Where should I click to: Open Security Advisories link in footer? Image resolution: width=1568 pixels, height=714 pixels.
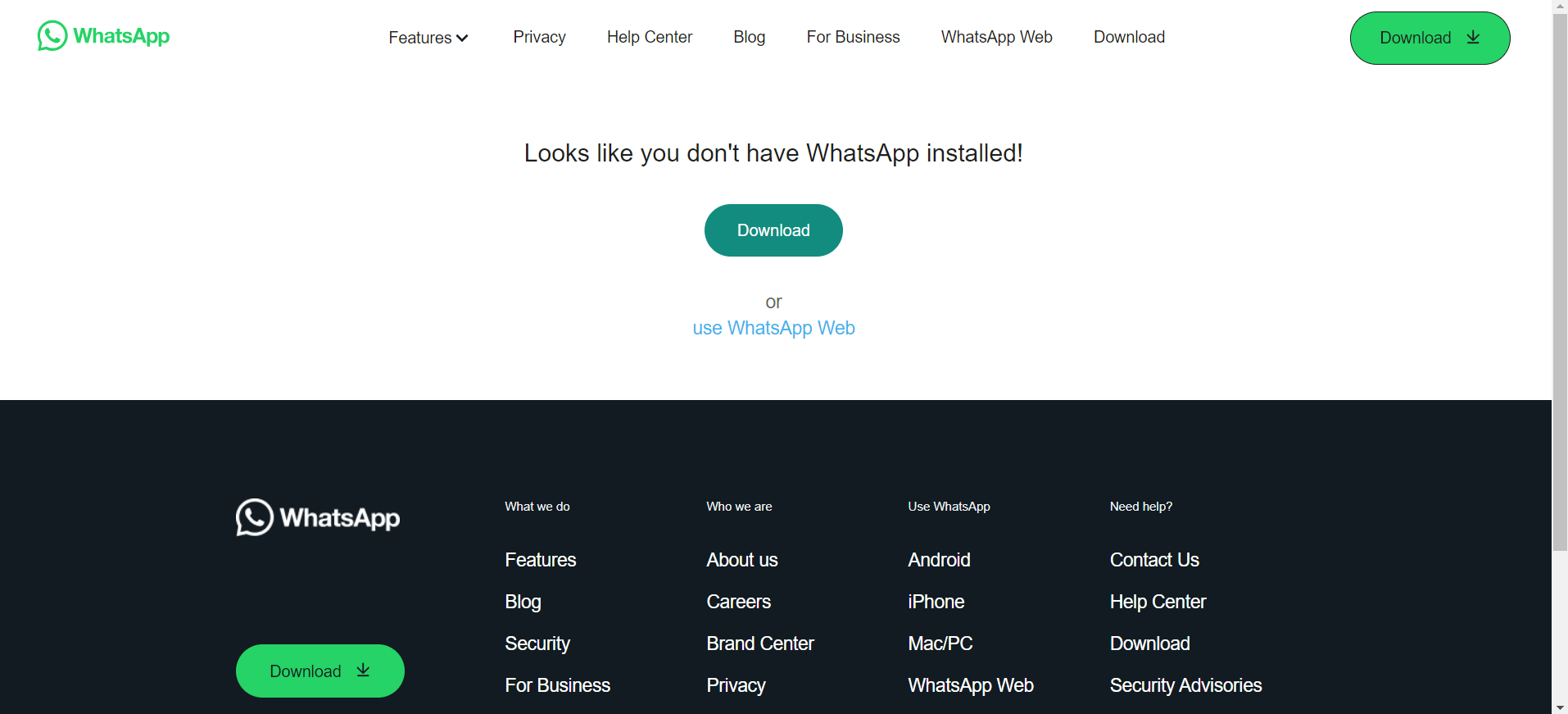click(1185, 685)
